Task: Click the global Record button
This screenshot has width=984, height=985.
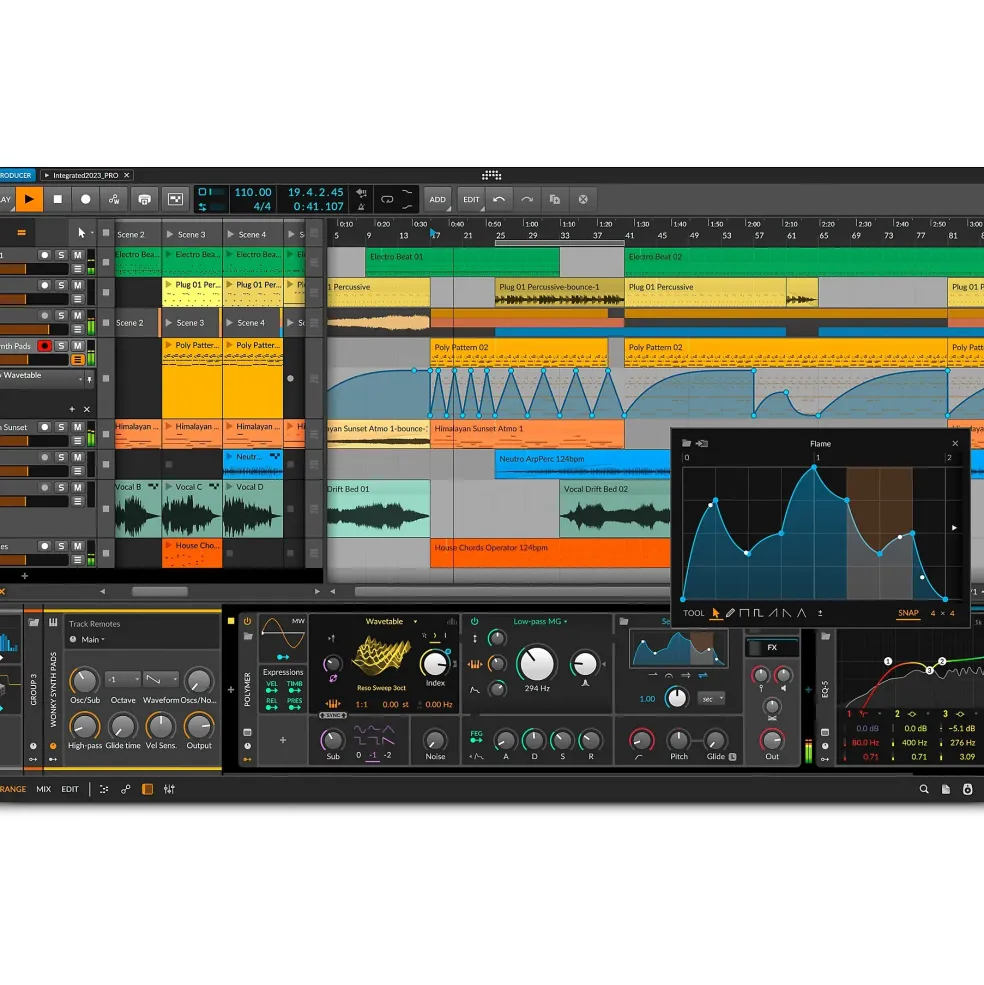Action: [85, 200]
